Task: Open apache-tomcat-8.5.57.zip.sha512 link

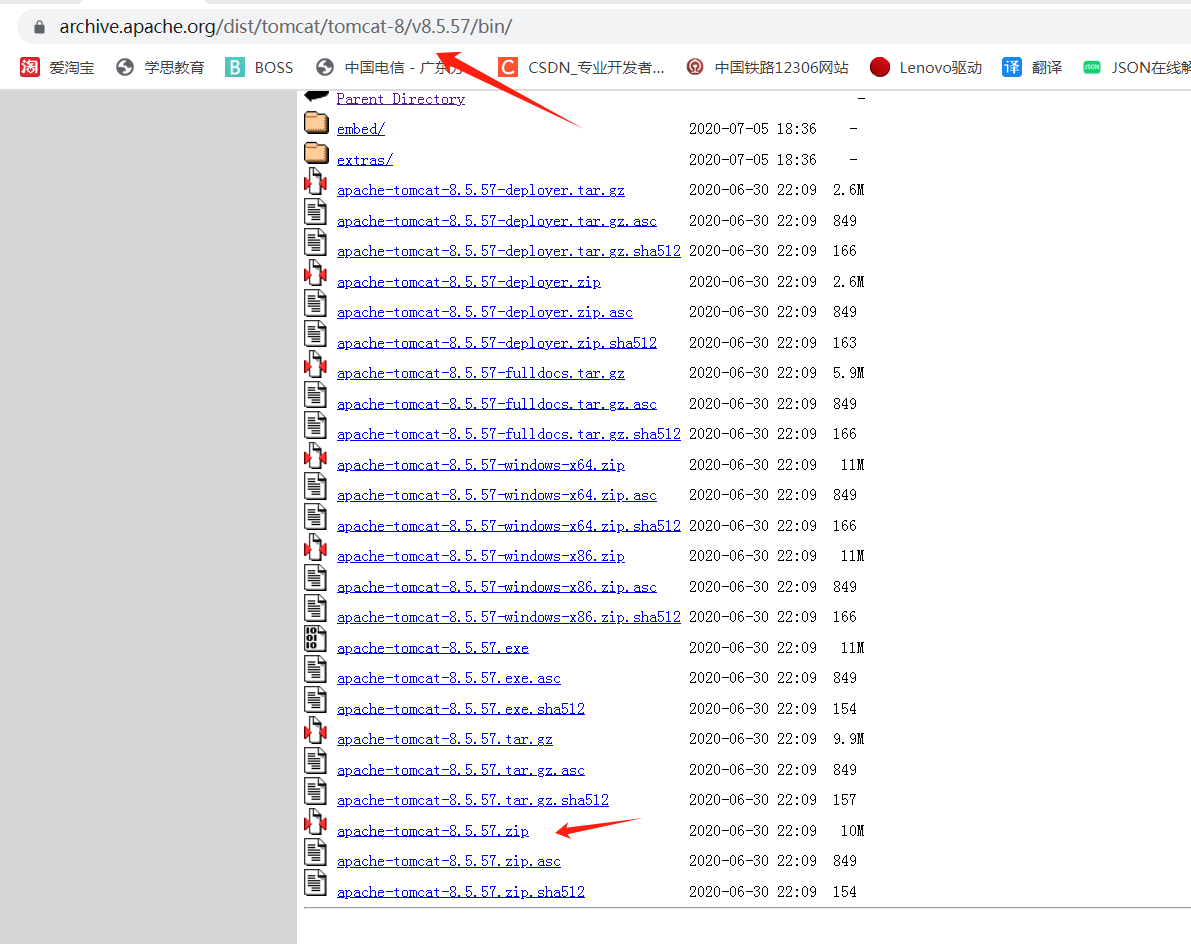Action: 460,892
